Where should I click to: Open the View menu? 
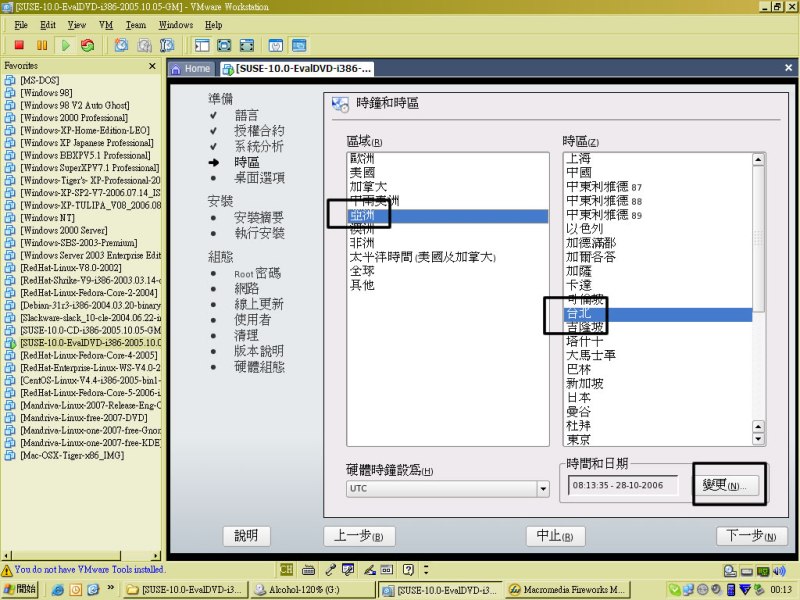(77, 24)
